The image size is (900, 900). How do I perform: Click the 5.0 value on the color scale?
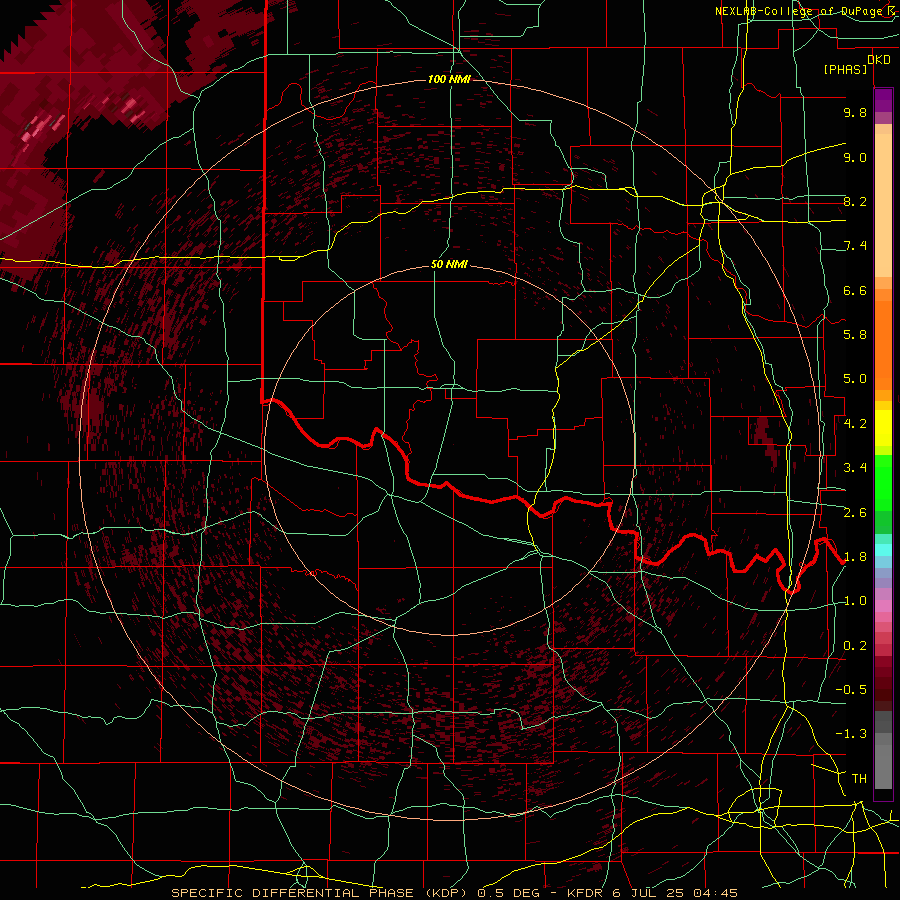[x=855, y=379]
